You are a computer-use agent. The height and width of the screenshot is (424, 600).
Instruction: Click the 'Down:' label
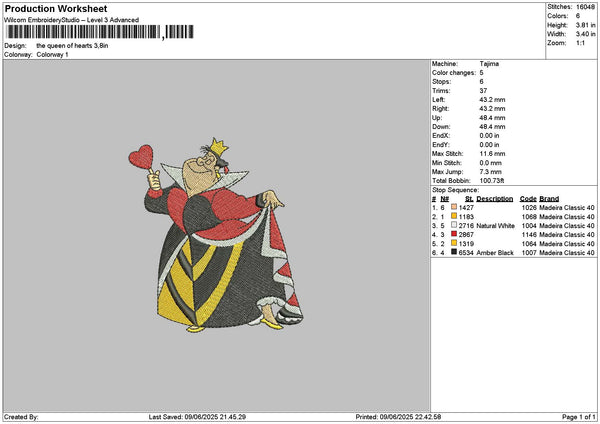tap(441, 127)
